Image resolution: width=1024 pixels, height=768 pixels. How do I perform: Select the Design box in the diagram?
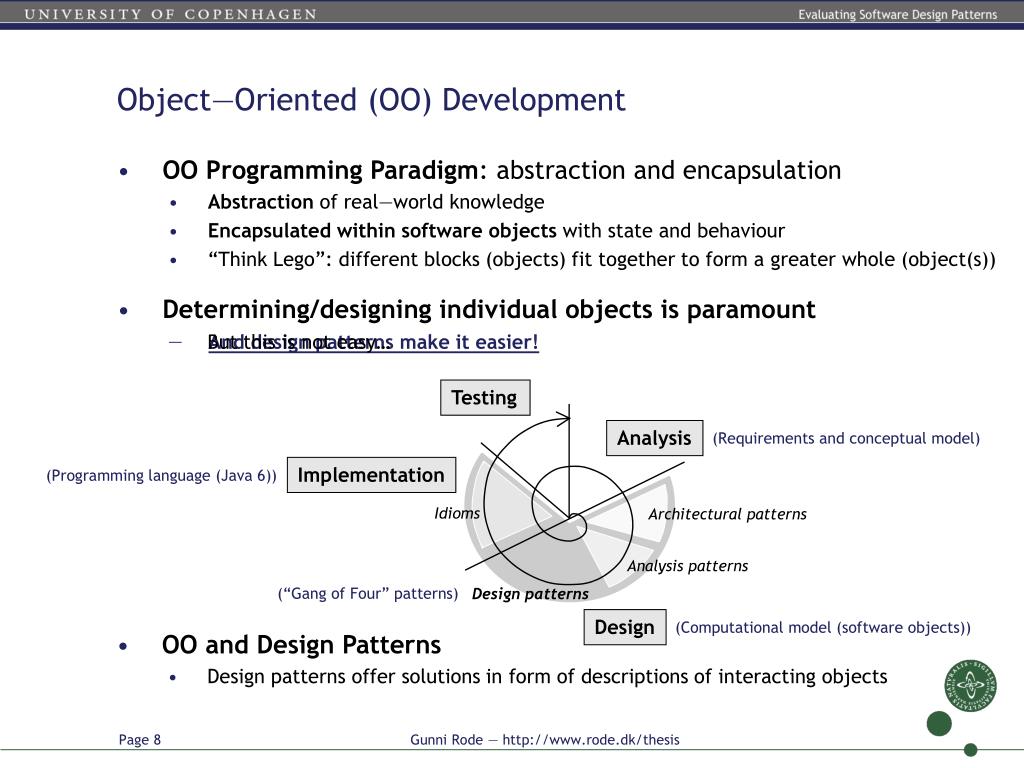624,627
